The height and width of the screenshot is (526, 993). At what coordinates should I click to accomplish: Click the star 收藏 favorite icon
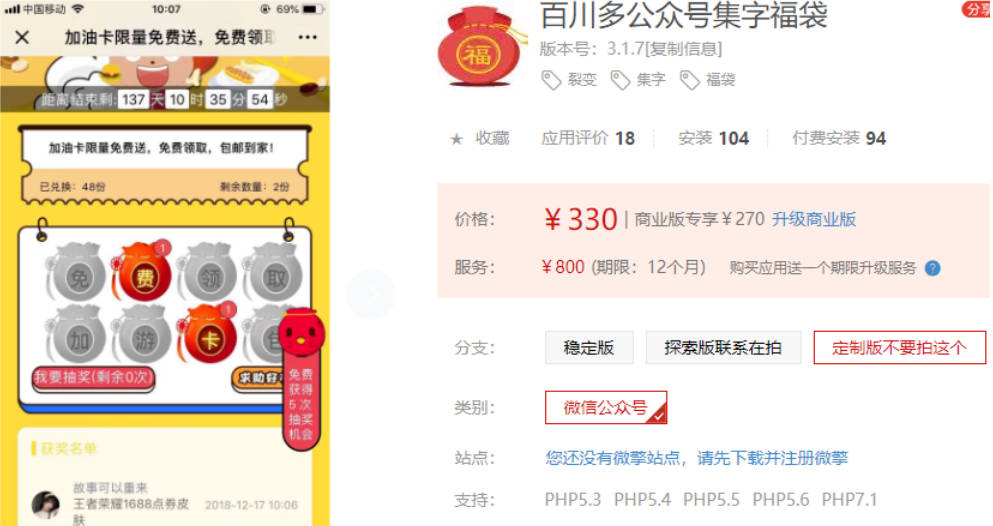click(x=456, y=139)
